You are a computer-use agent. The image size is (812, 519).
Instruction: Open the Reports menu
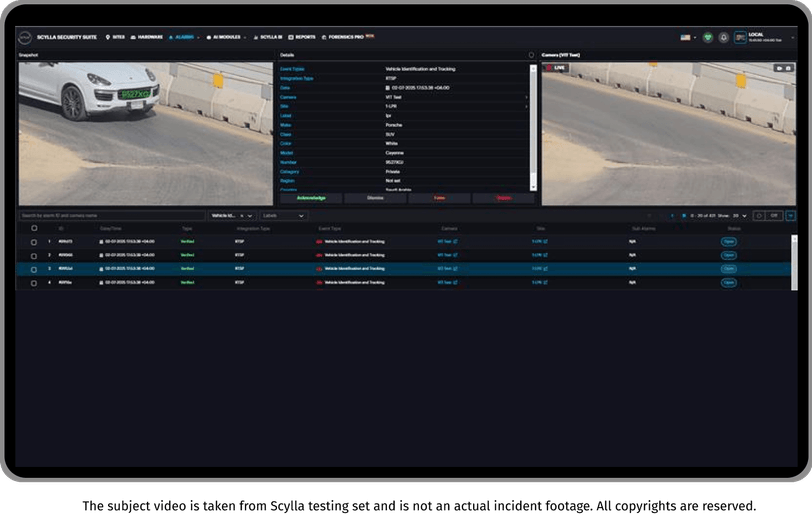[302, 37]
